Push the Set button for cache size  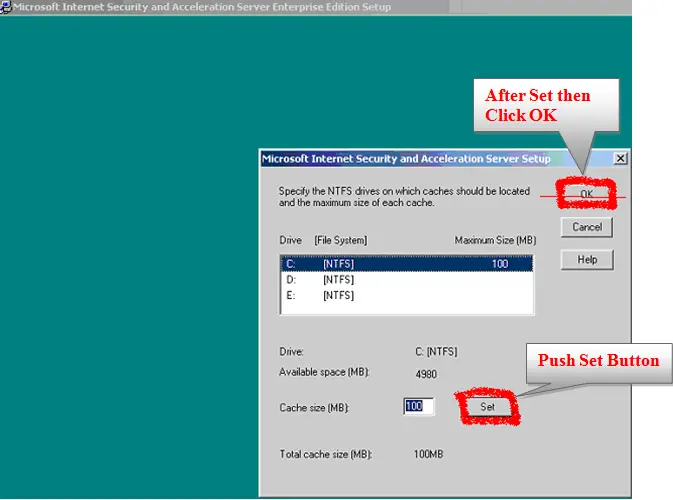click(x=487, y=406)
